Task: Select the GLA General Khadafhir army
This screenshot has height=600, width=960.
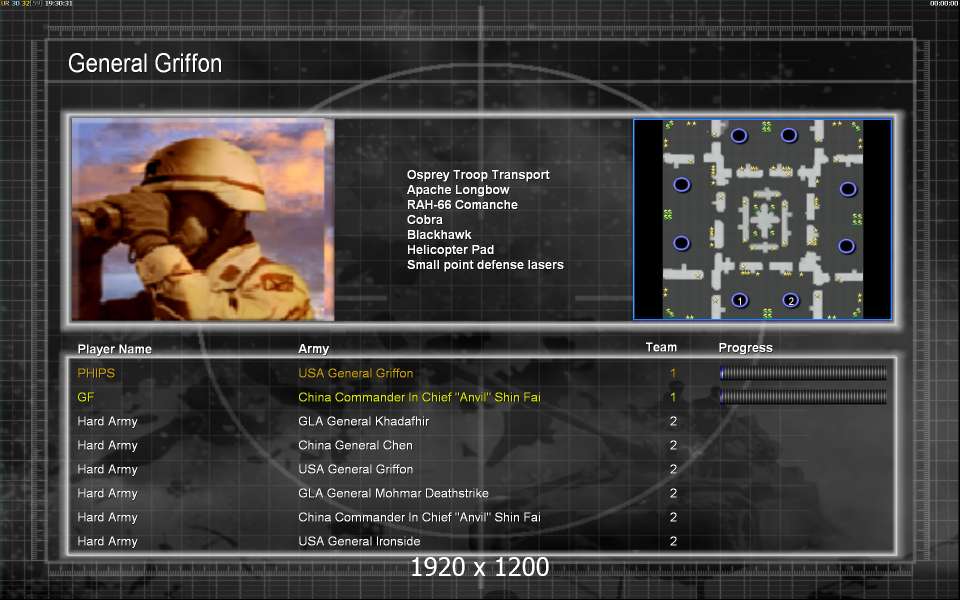Action: click(x=364, y=421)
